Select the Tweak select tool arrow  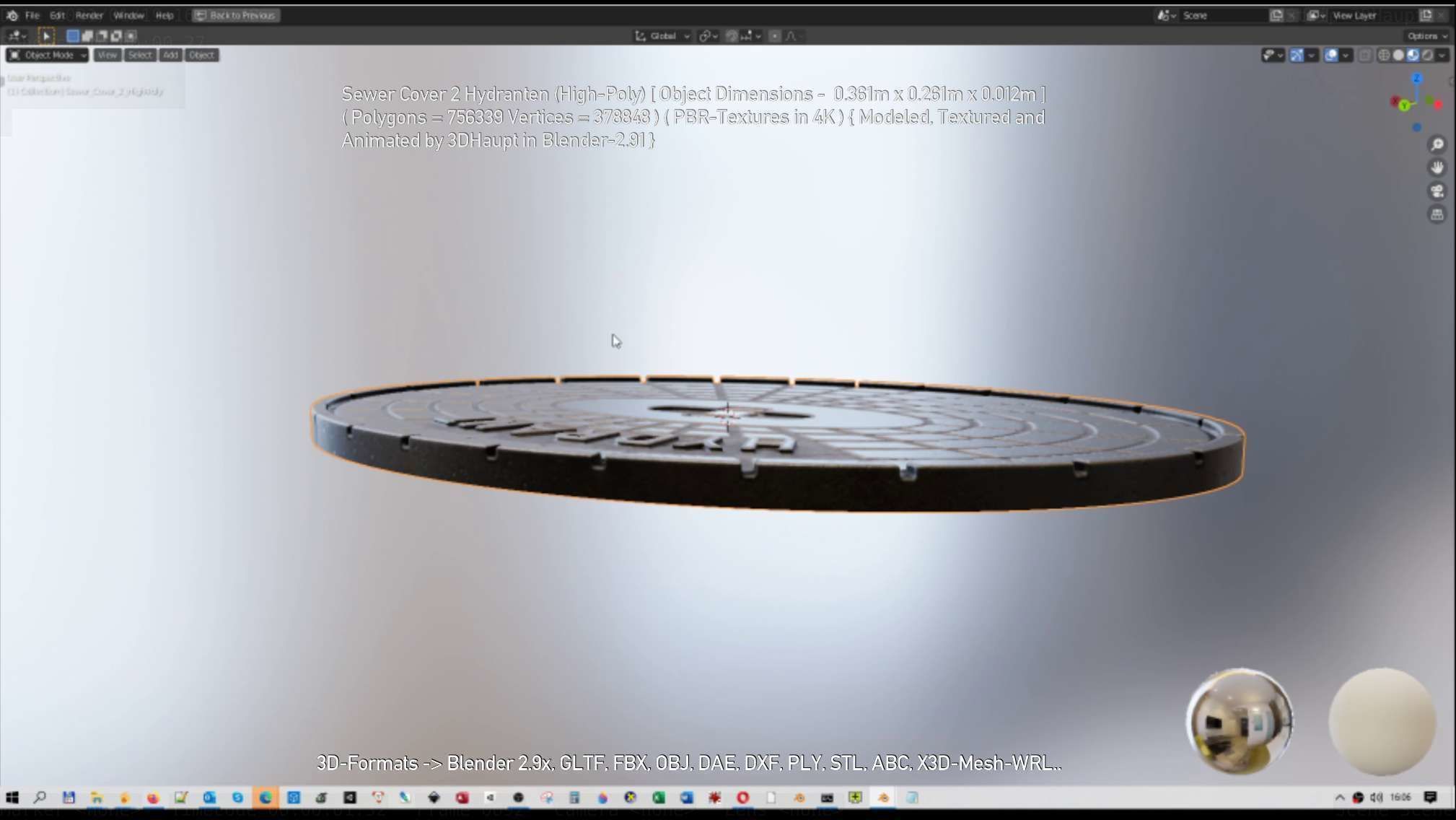45,35
